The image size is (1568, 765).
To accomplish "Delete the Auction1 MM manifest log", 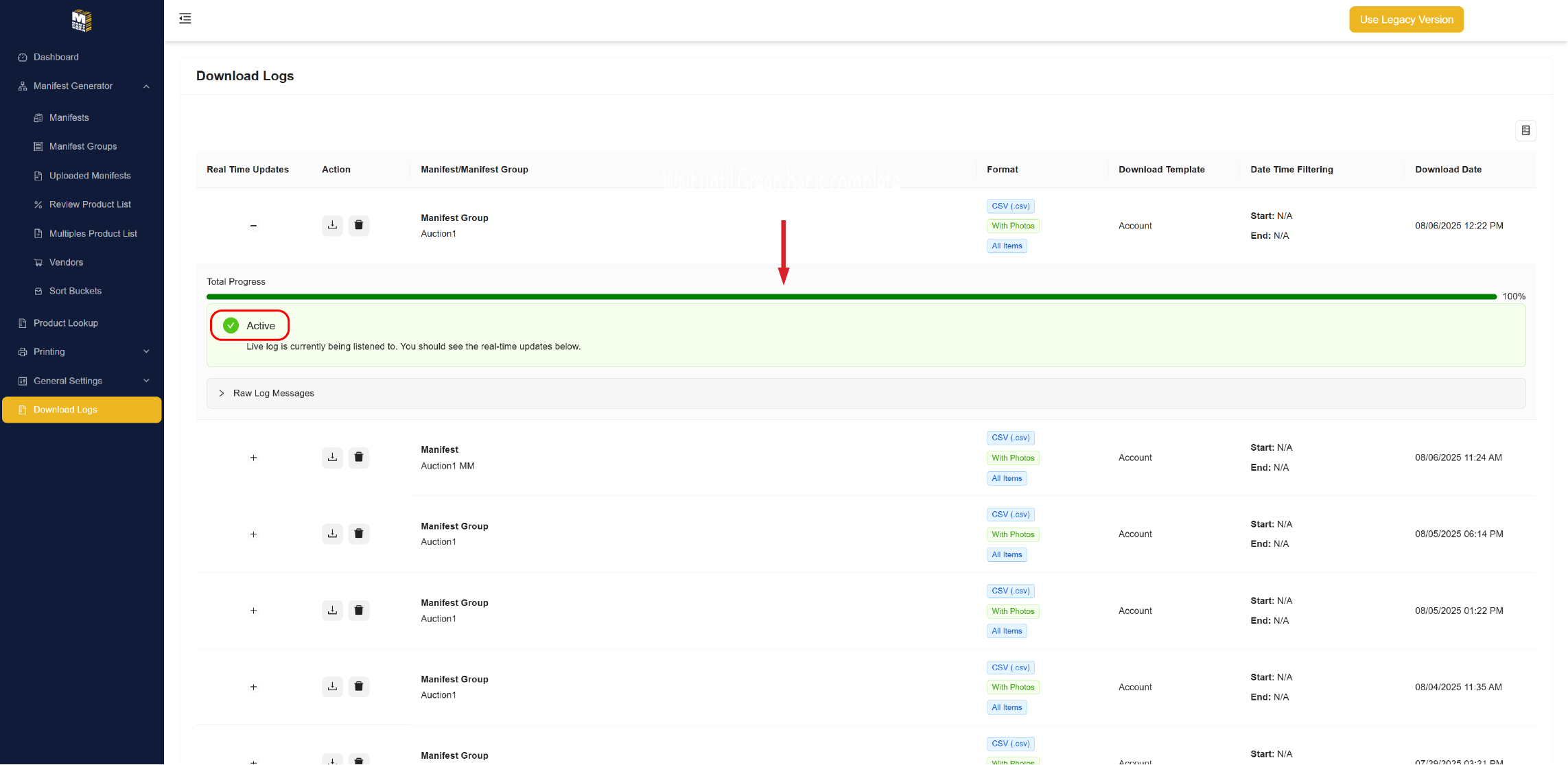I will click(x=358, y=457).
